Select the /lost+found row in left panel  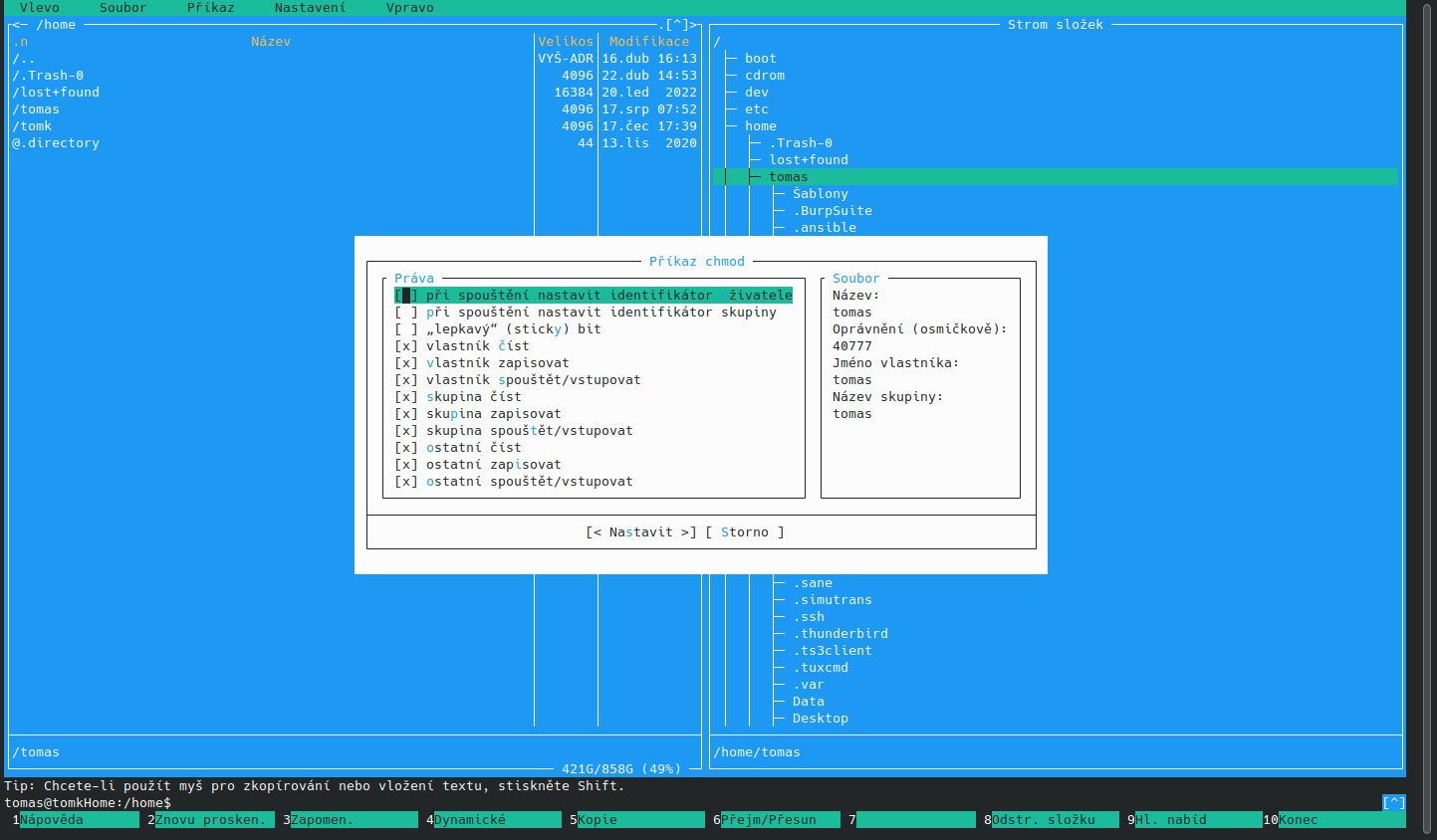(x=355, y=93)
